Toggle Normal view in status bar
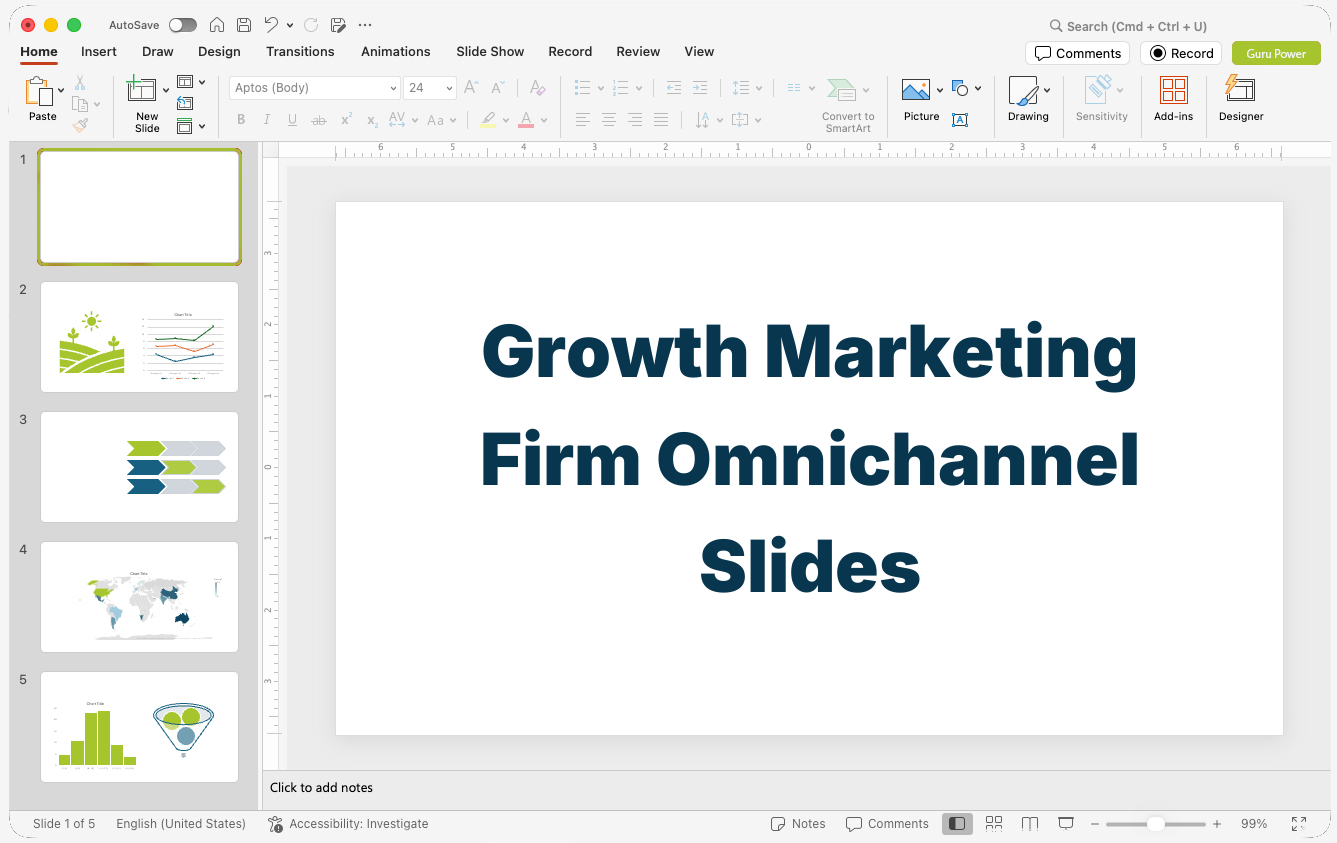1337x843 pixels. (957, 823)
